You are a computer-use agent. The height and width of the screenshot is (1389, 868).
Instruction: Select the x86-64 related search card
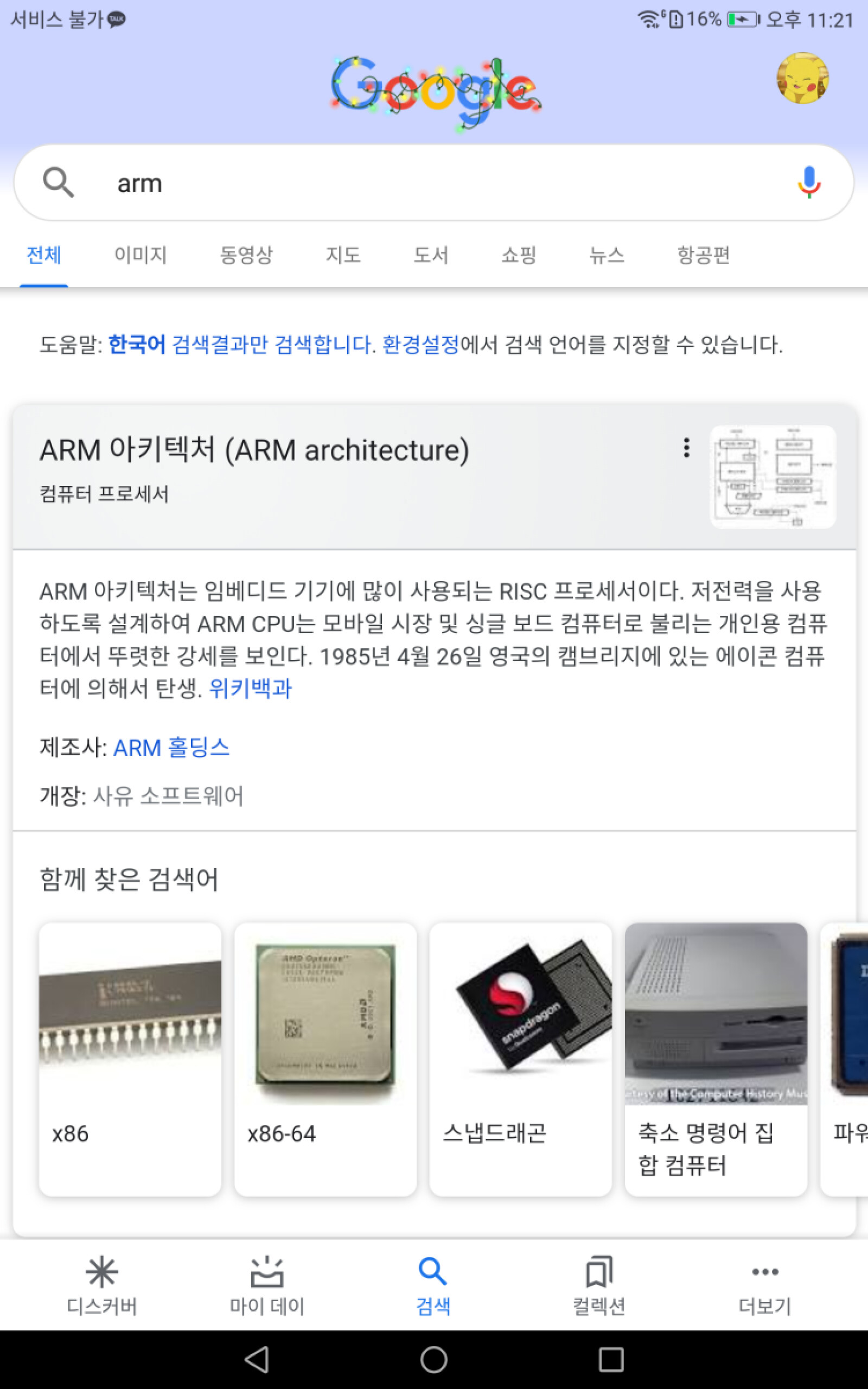[325, 1059]
